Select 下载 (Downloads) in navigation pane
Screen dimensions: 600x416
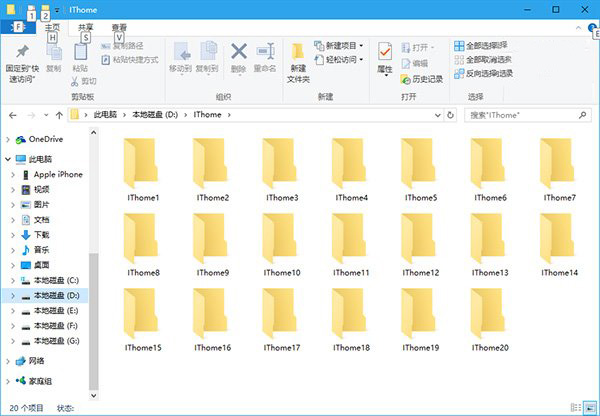tap(41, 235)
